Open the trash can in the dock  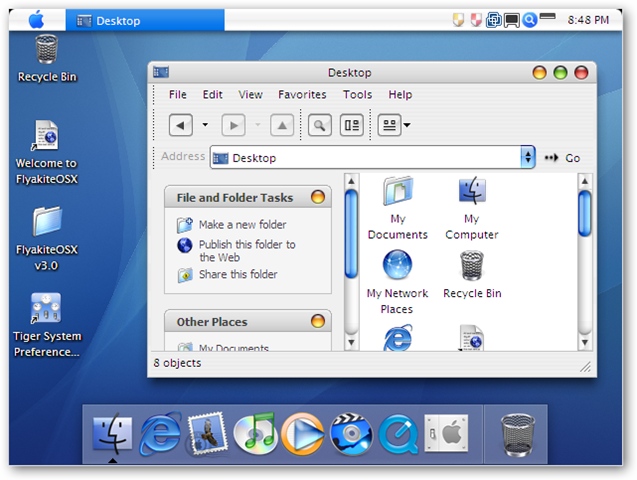click(x=518, y=435)
